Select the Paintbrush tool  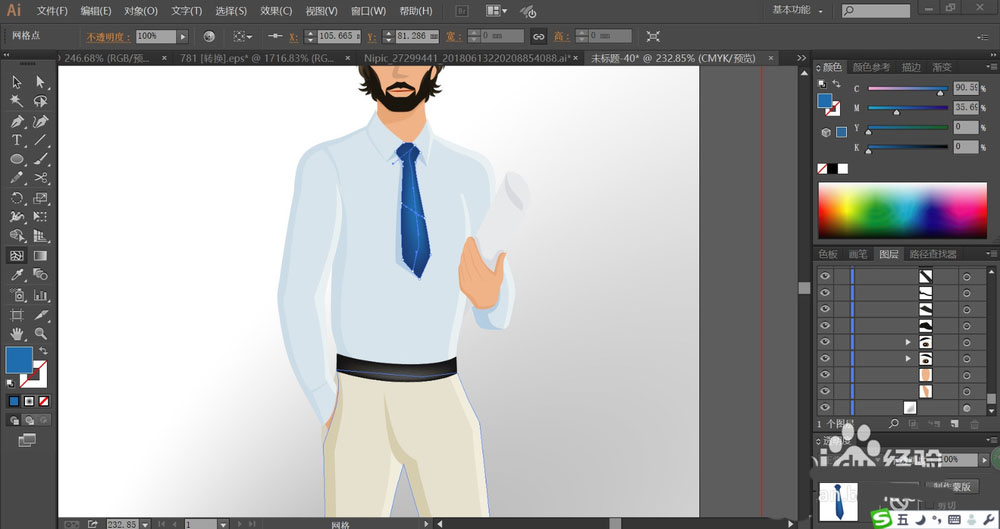click(x=41, y=160)
